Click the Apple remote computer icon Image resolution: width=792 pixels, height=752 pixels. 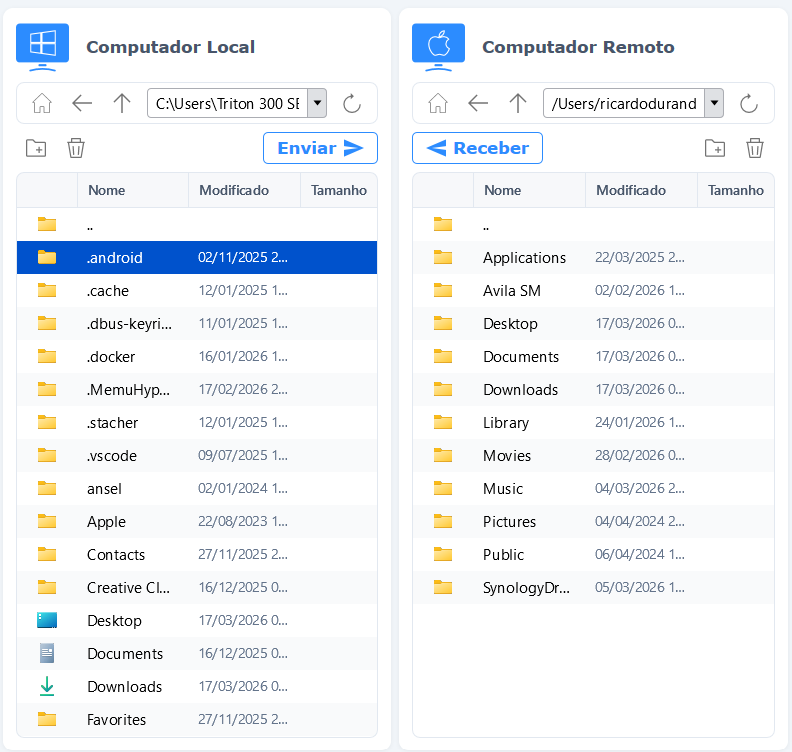click(438, 47)
